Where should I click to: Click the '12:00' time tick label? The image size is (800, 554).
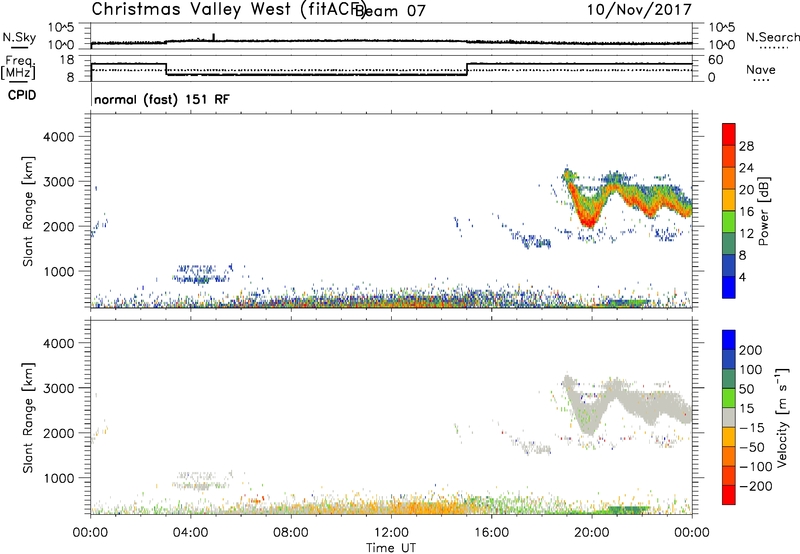(391, 533)
